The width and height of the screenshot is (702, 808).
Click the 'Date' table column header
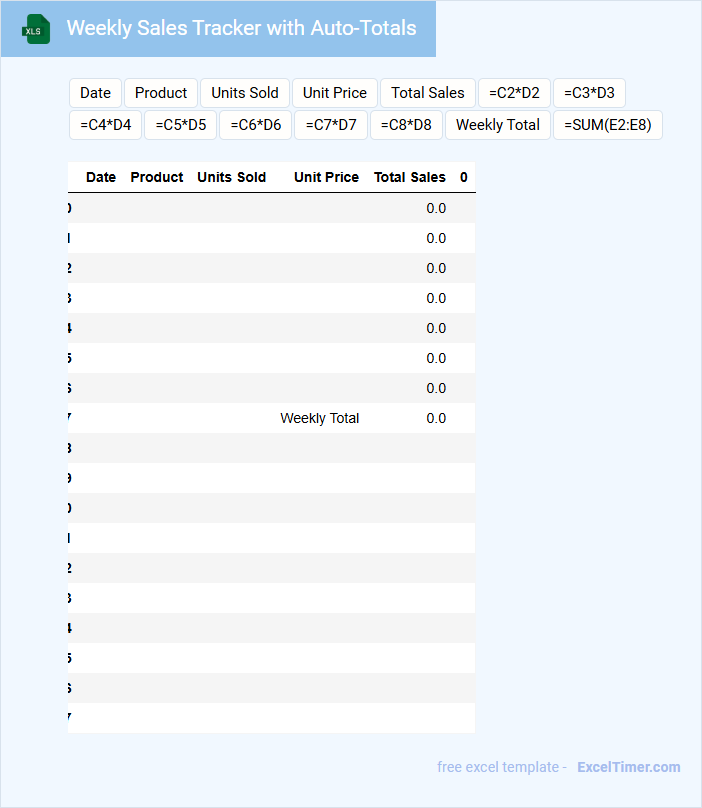click(x=101, y=177)
